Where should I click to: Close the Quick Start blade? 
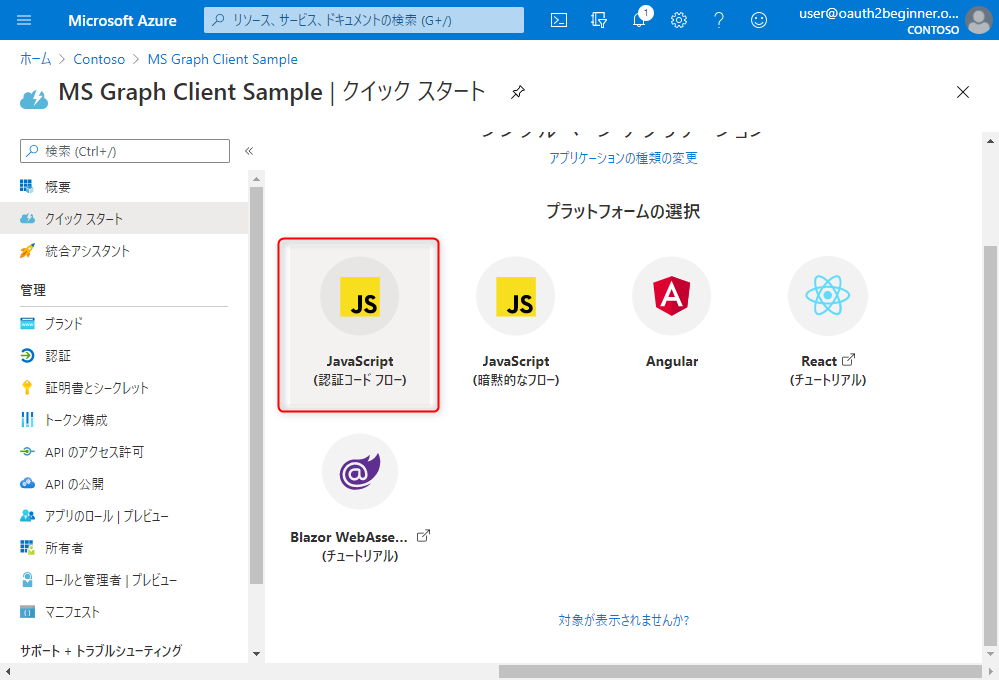[x=963, y=92]
